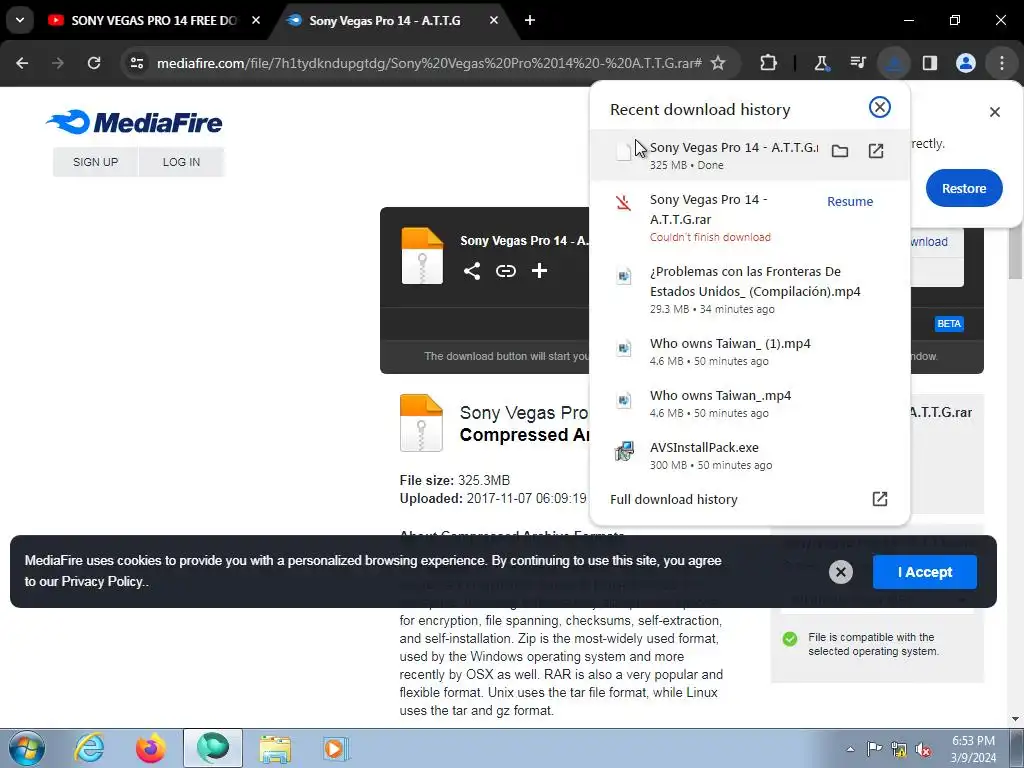Screen dimensions: 1024x768
Task: Dismiss the restore pages bubble
Action: 995,112
